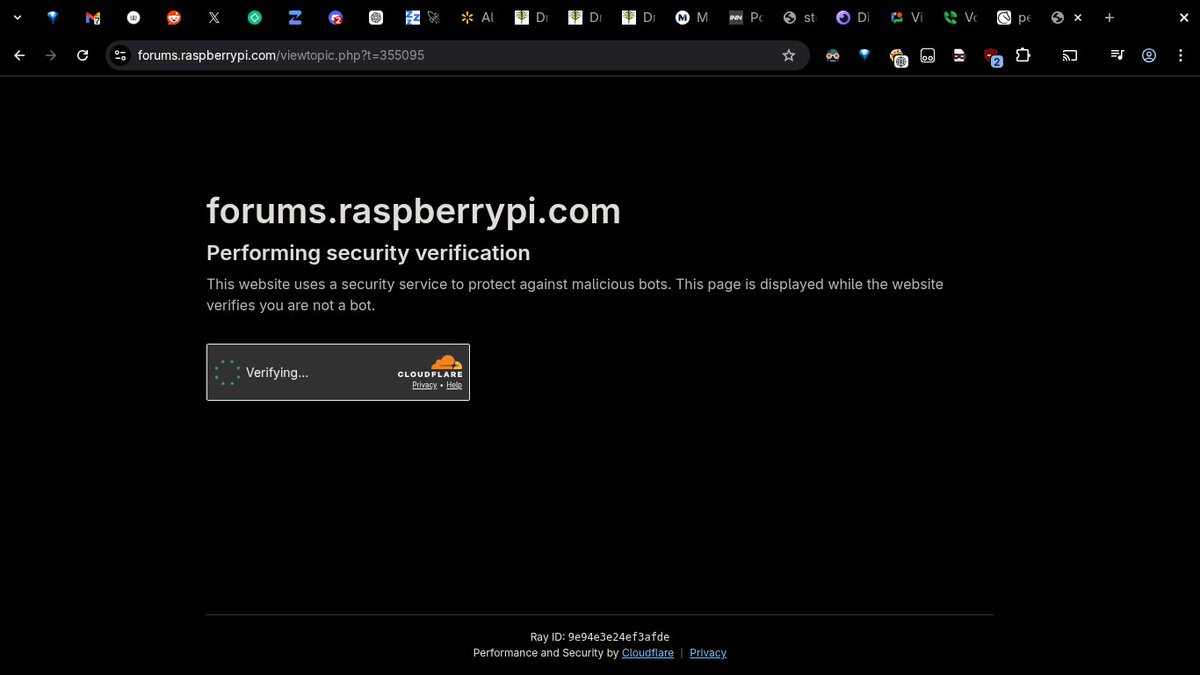The width and height of the screenshot is (1200, 675).
Task: Switch to the X (Twitter) tab
Action: click(214, 18)
